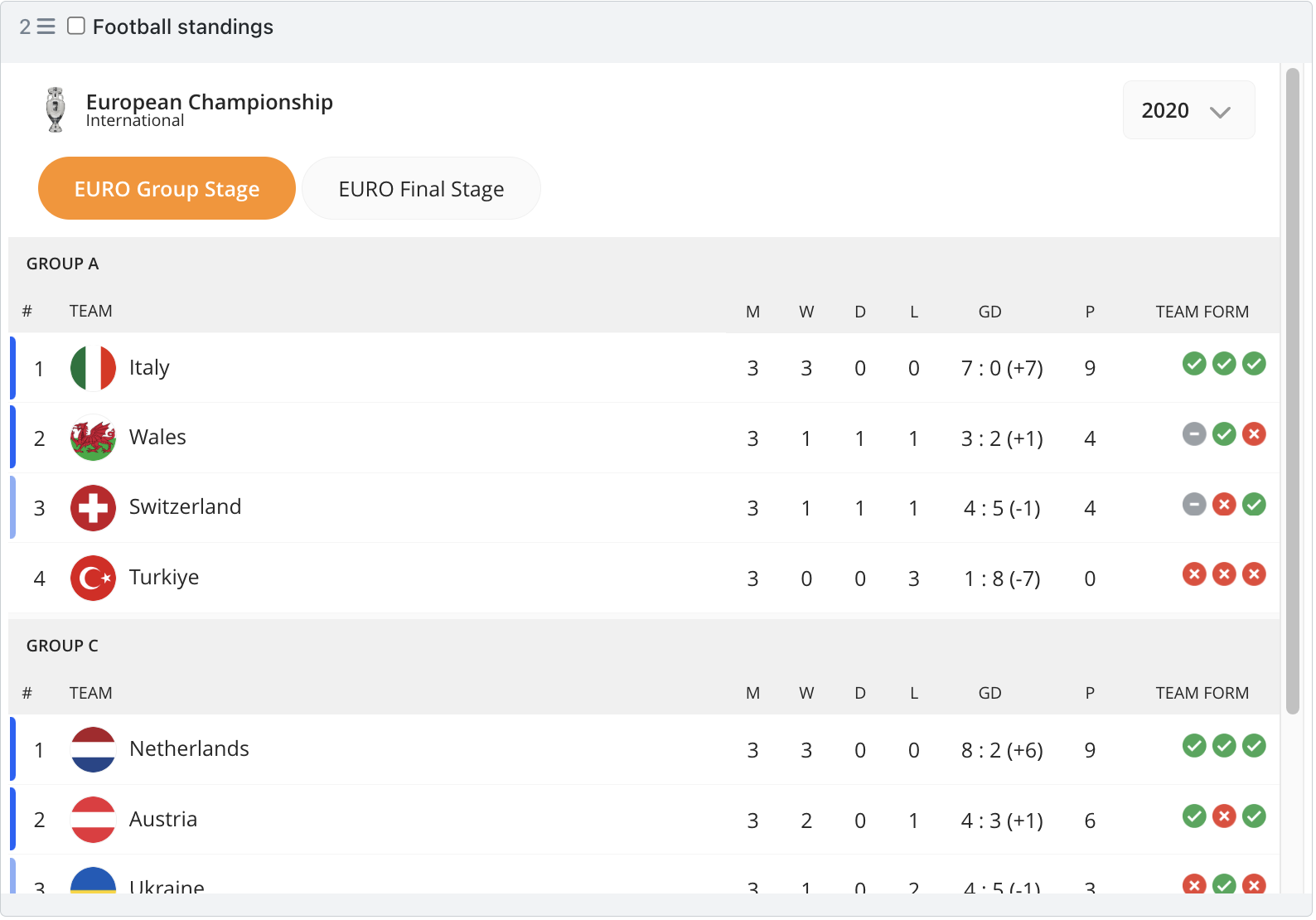Image resolution: width=1316 pixels, height=920 pixels.
Task: Click the Turkiye flag icon
Action: click(93, 578)
